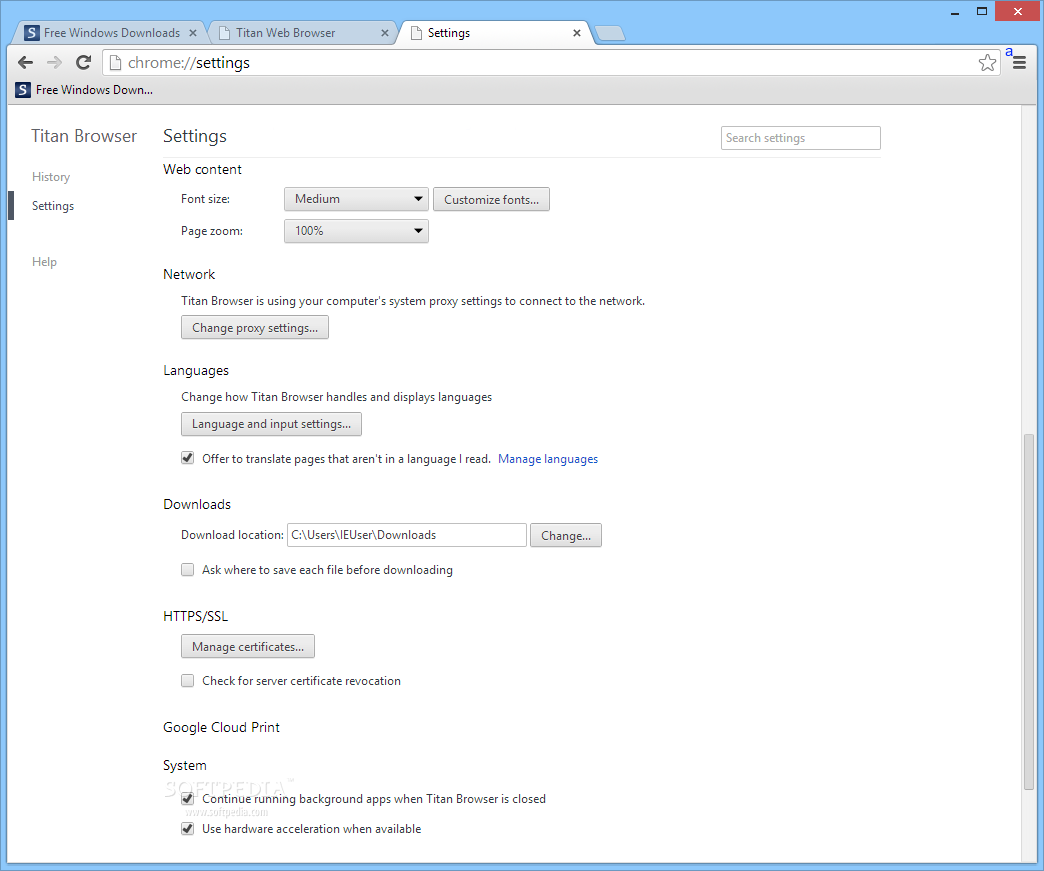Enable Ask where to save each file
1044x871 pixels.
coord(188,569)
